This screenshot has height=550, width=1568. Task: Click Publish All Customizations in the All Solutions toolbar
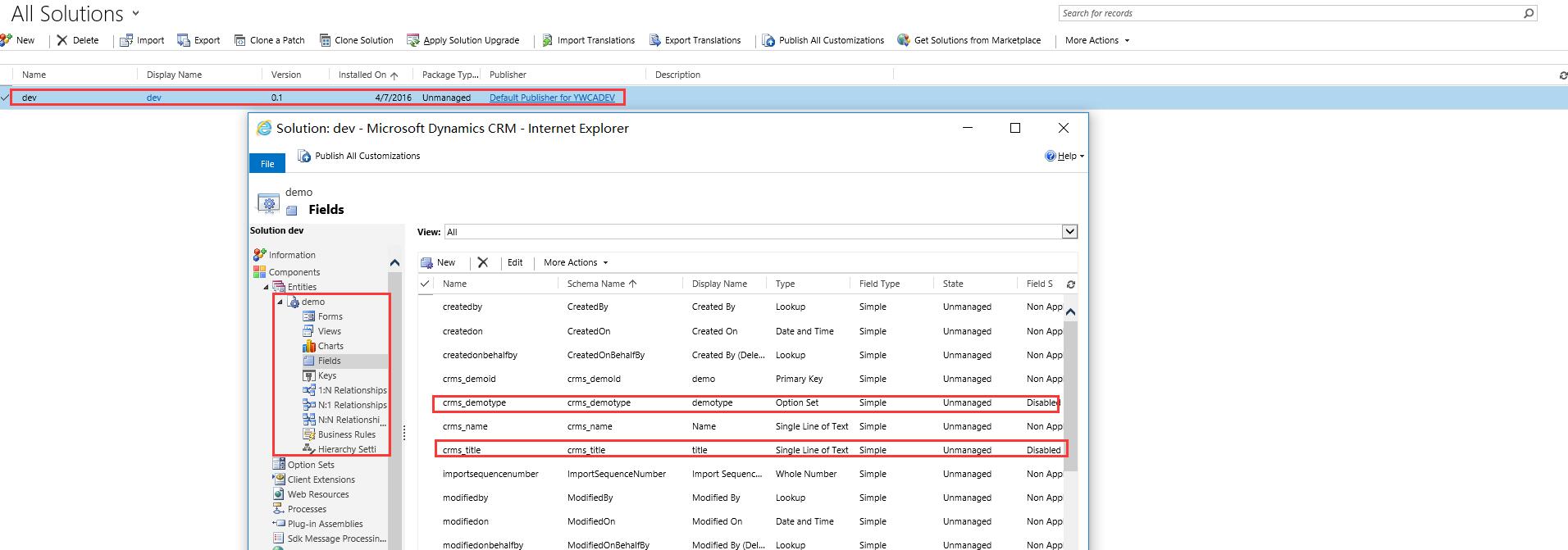[x=823, y=40]
